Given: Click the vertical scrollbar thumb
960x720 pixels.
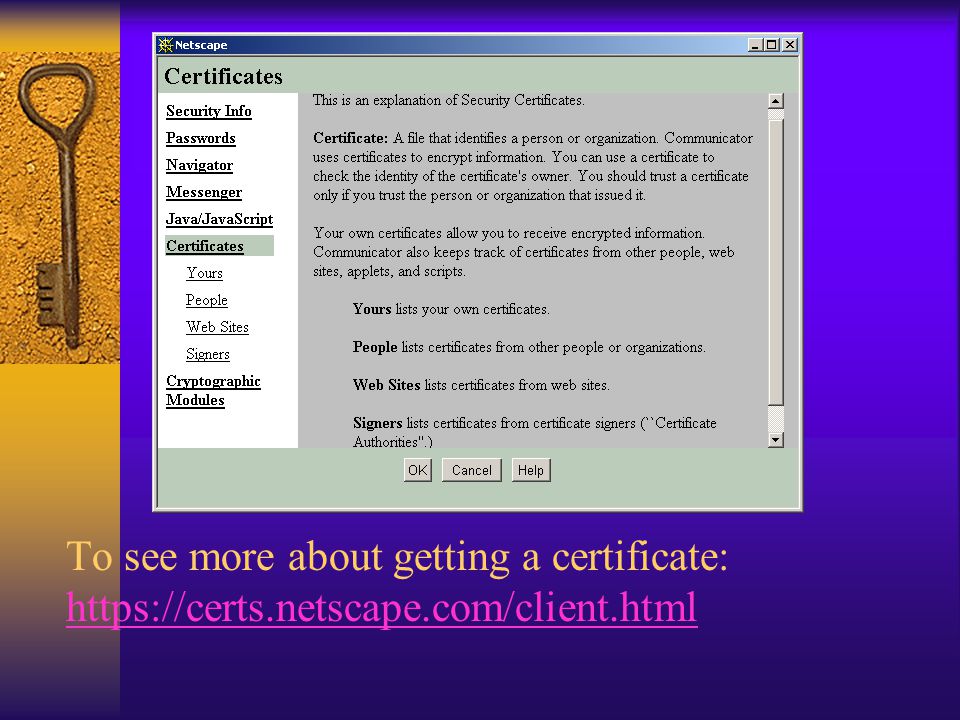Looking at the screenshot, I should pos(776,262).
